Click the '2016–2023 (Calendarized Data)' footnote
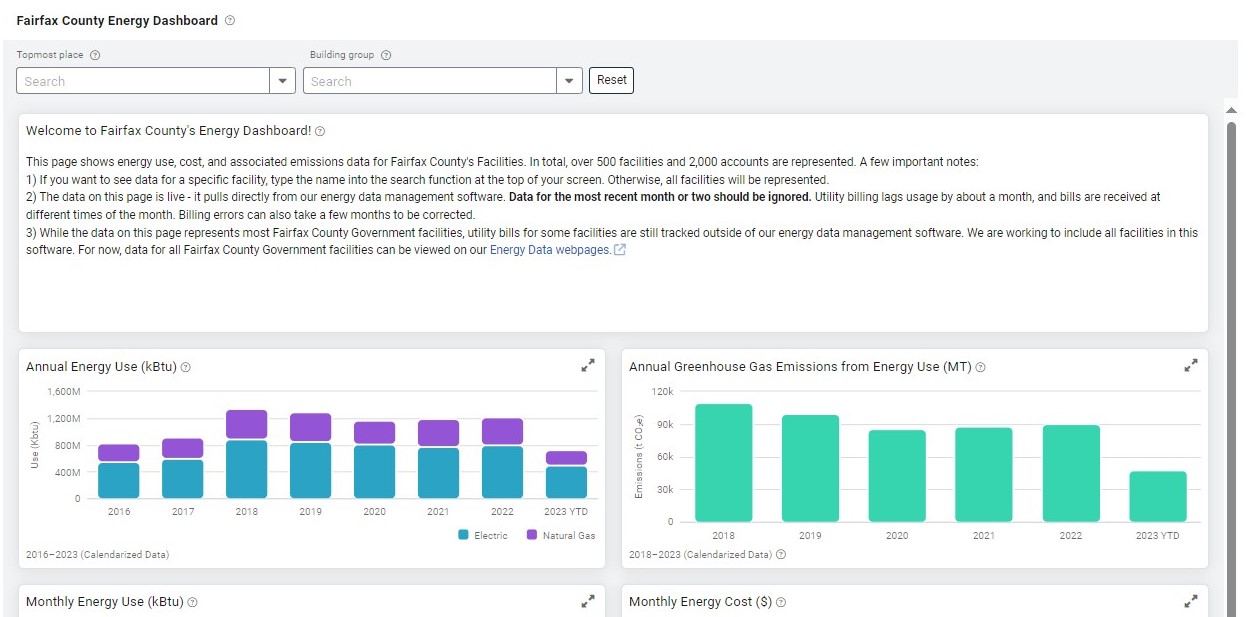This screenshot has height=617, width=1248. tap(97, 554)
